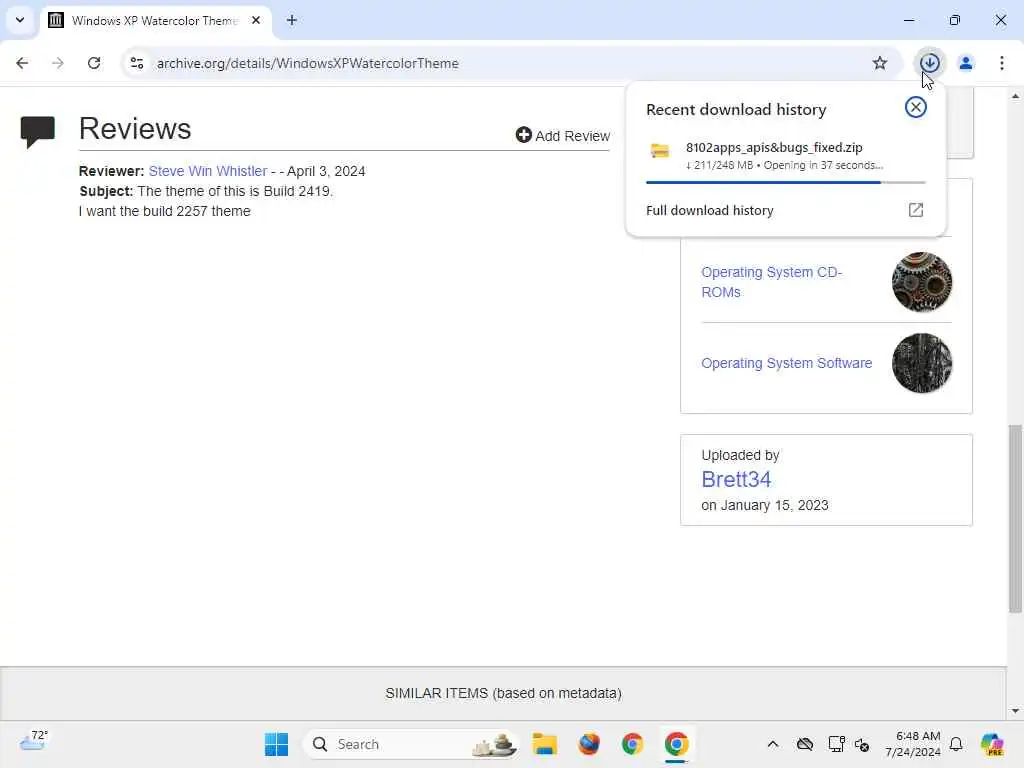
Task: Open the Copilot preview icon
Action: [992, 744]
